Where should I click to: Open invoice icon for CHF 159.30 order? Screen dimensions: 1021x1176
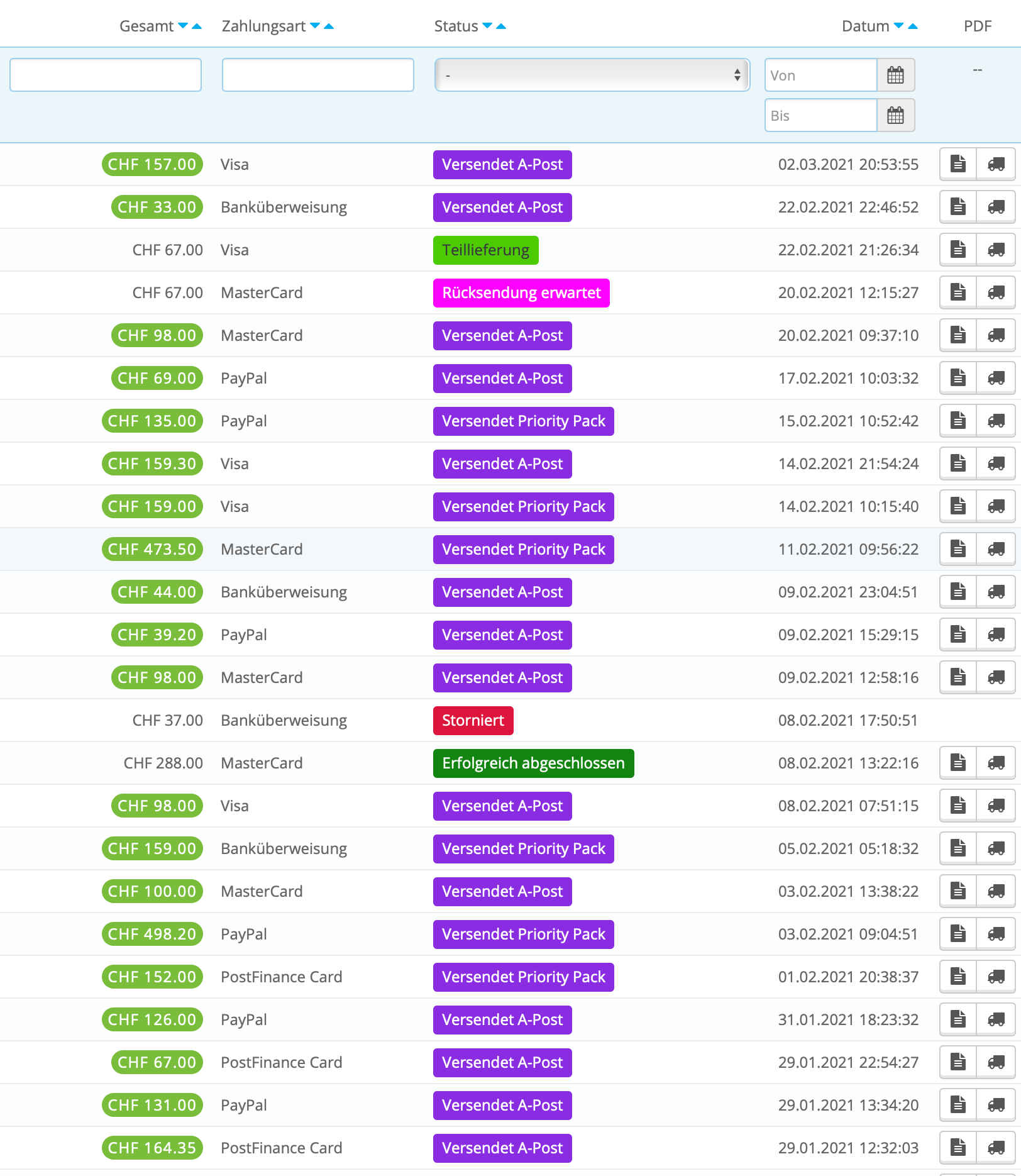tap(958, 463)
